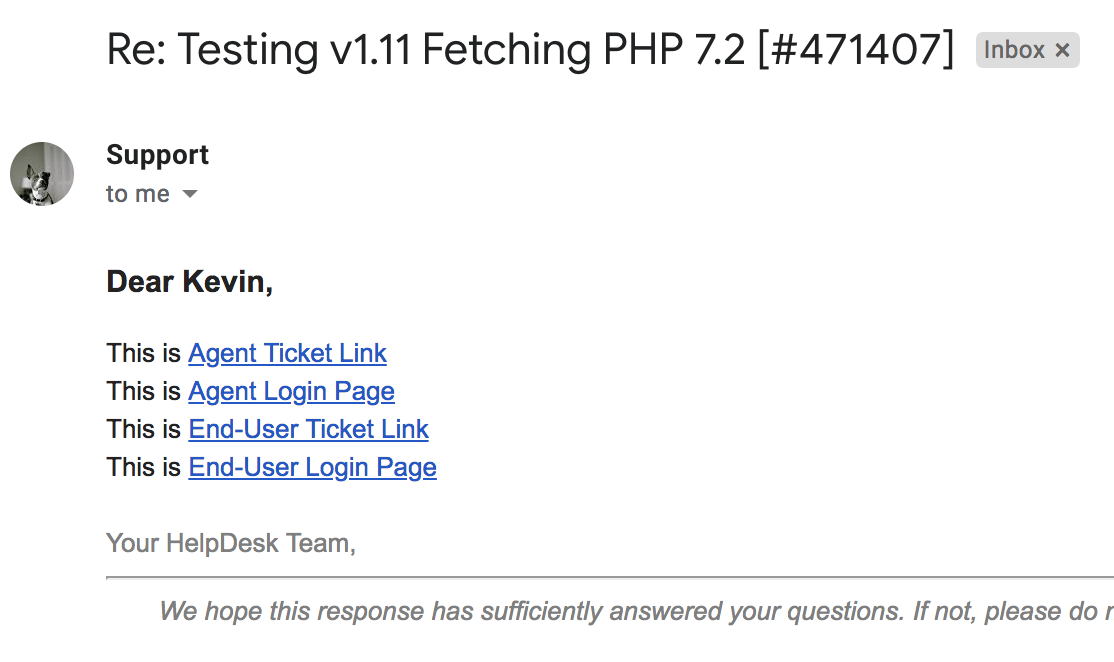The width and height of the screenshot is (1114, 662).
Task: Click the Inbox label chip text
Action: click(x=1014, y=50)
